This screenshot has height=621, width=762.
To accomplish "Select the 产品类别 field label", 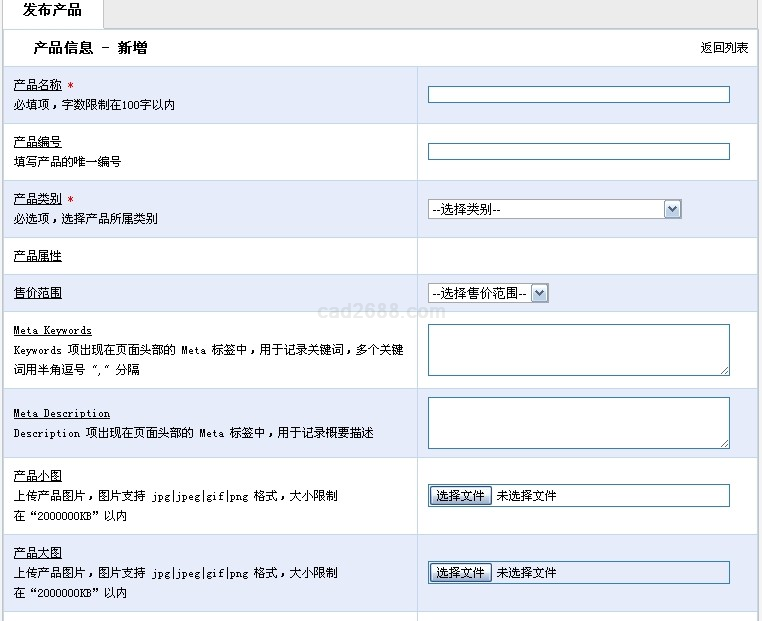I will pyautogui.click(x=38, y=199).
